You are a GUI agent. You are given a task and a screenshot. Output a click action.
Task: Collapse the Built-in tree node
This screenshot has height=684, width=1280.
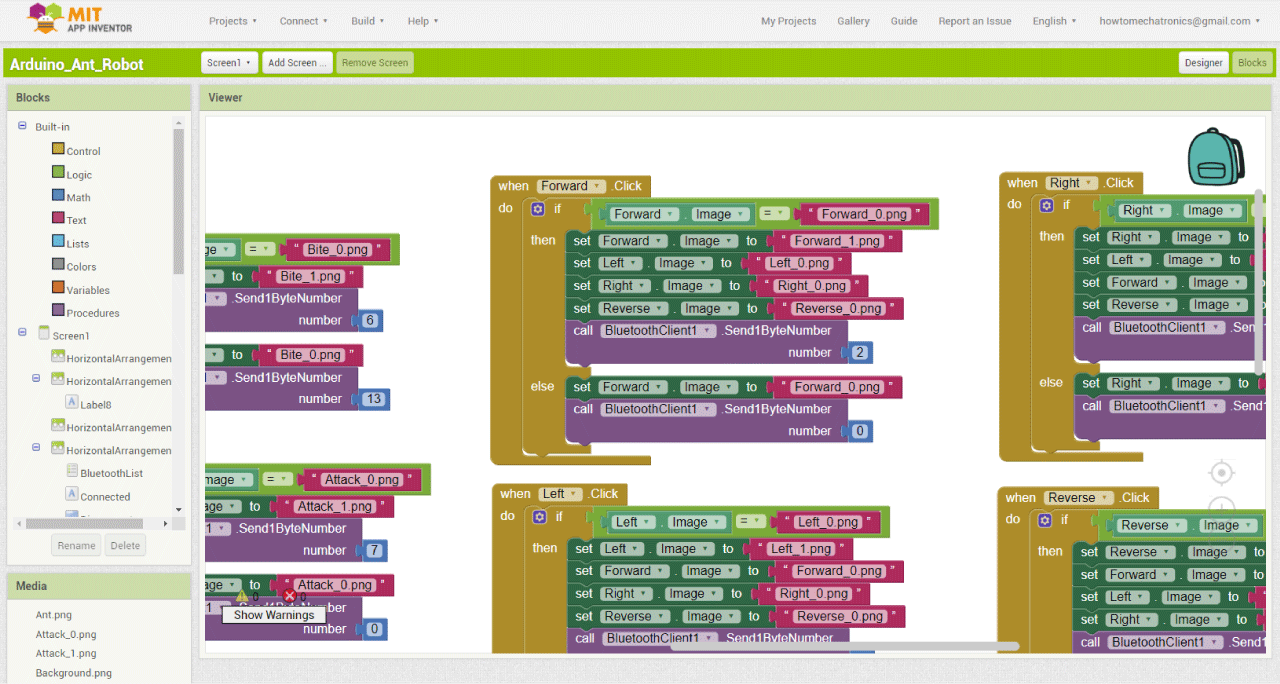[x=22, y=126]
